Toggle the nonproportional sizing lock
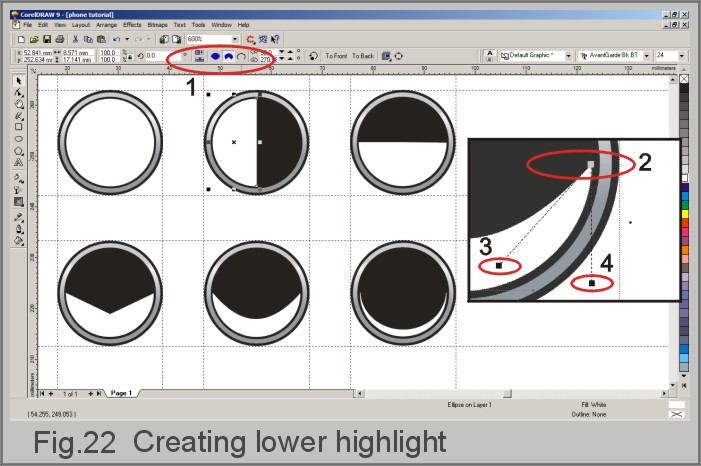 [131, 56]
